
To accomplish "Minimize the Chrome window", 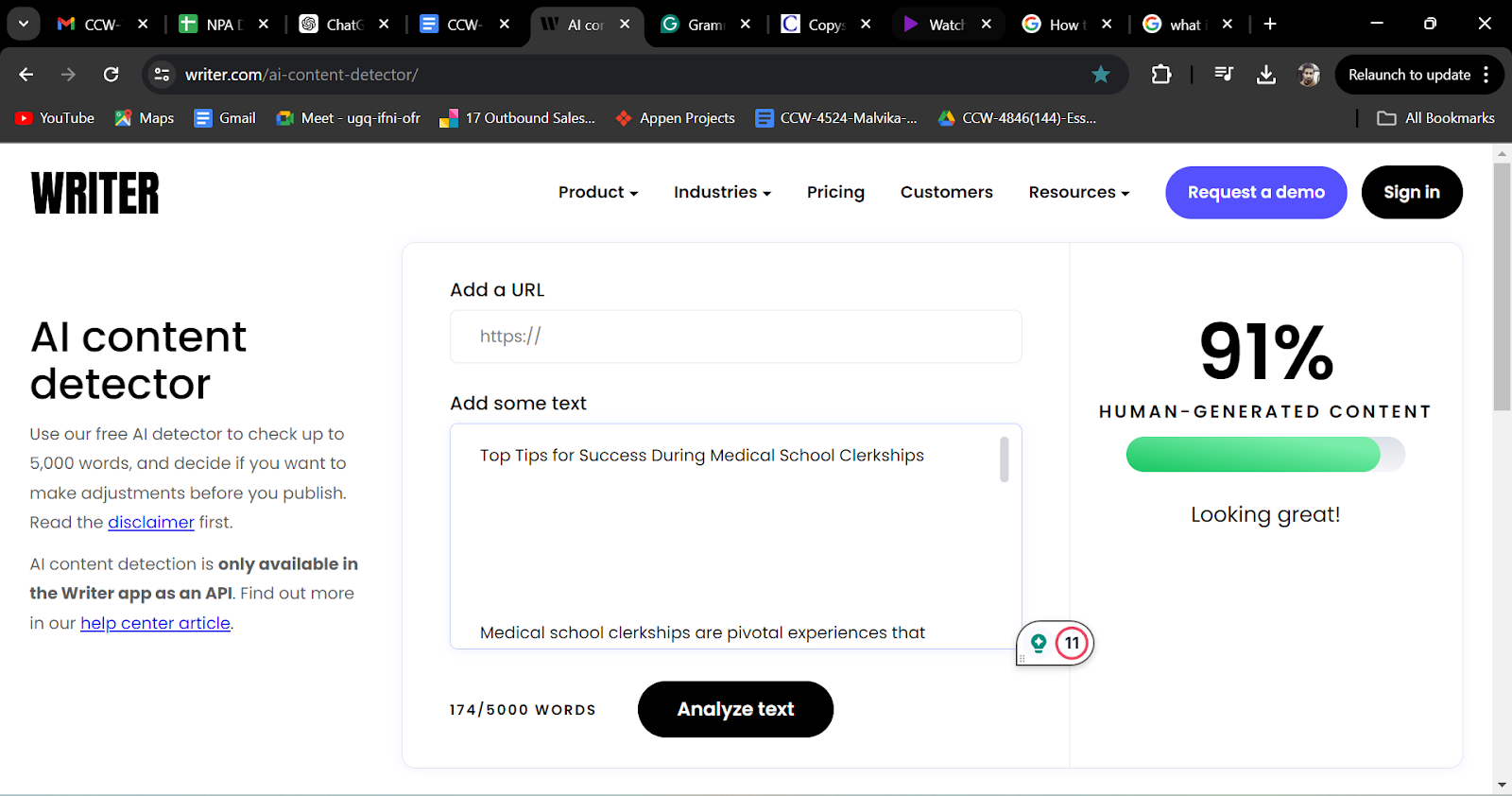I will pos(1377,24).
